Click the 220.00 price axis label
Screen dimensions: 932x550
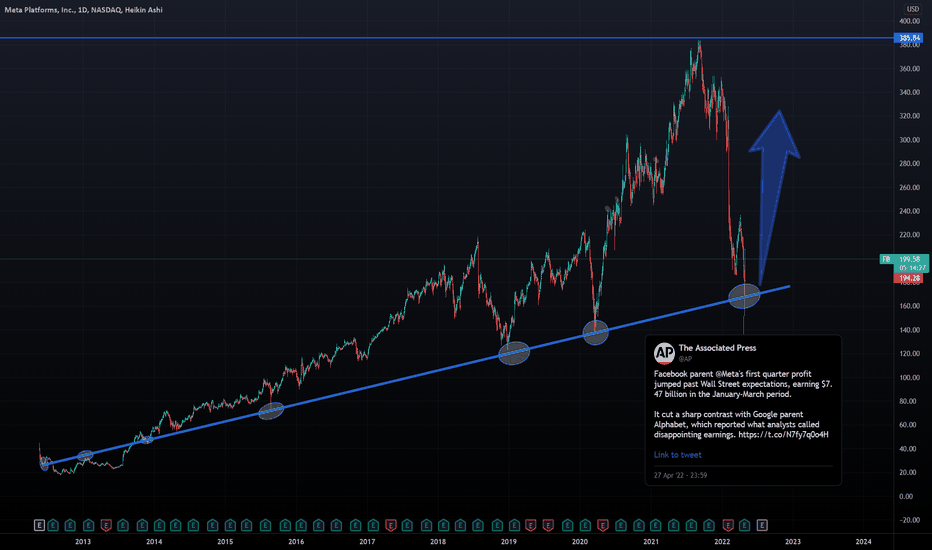click(x=909, y=235)
